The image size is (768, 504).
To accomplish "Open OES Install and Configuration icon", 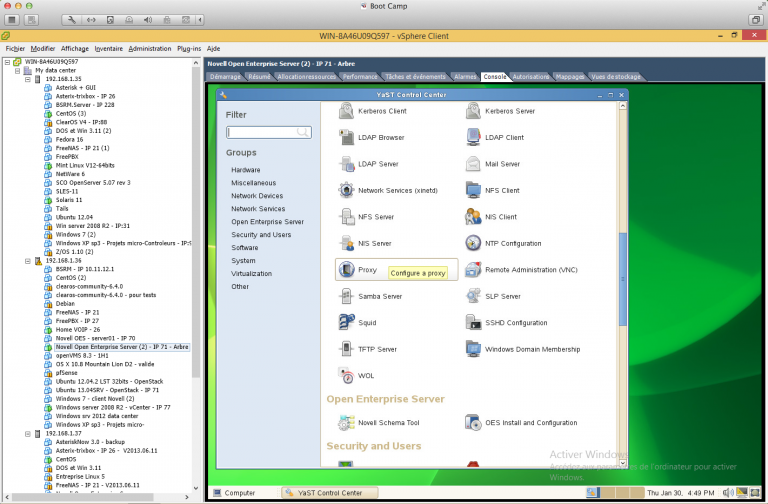I will (473, 423).
